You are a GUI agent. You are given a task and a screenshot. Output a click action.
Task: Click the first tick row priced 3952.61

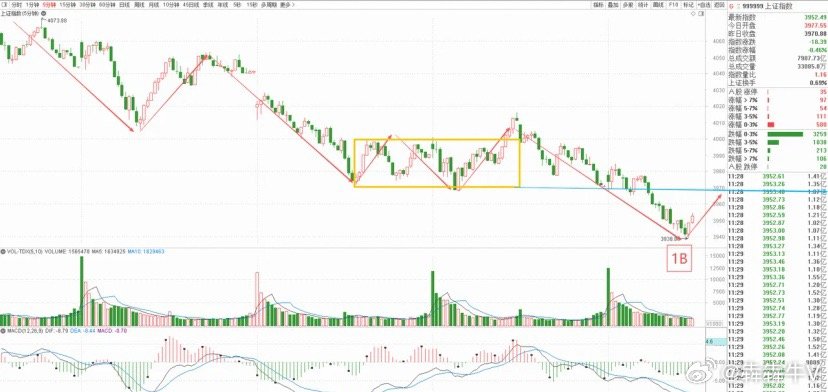[777, 176]
